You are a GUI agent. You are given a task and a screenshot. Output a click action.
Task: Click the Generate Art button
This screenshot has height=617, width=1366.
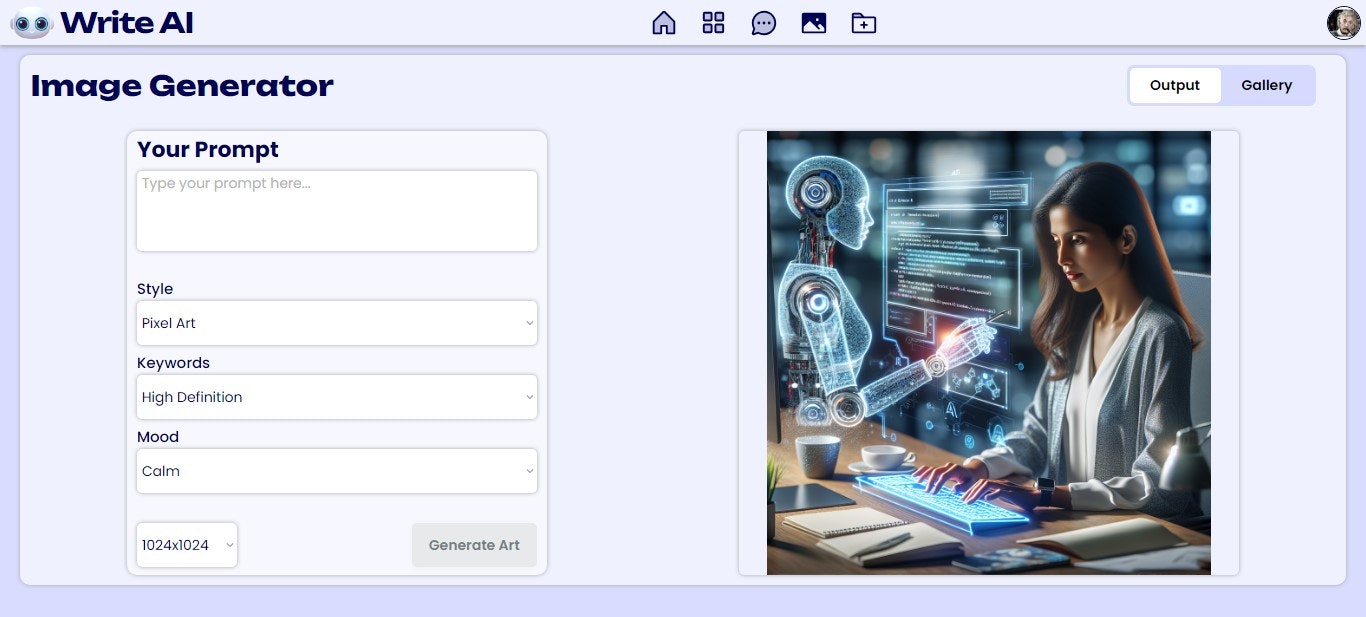[474, 545]
